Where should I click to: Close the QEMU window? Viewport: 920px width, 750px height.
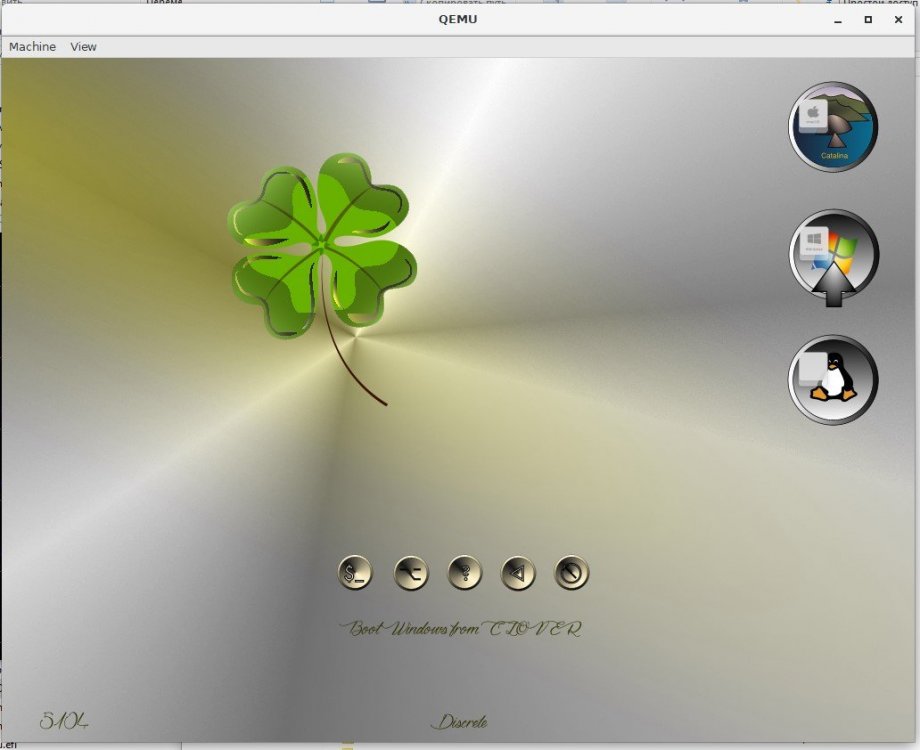tap(898, 20)
